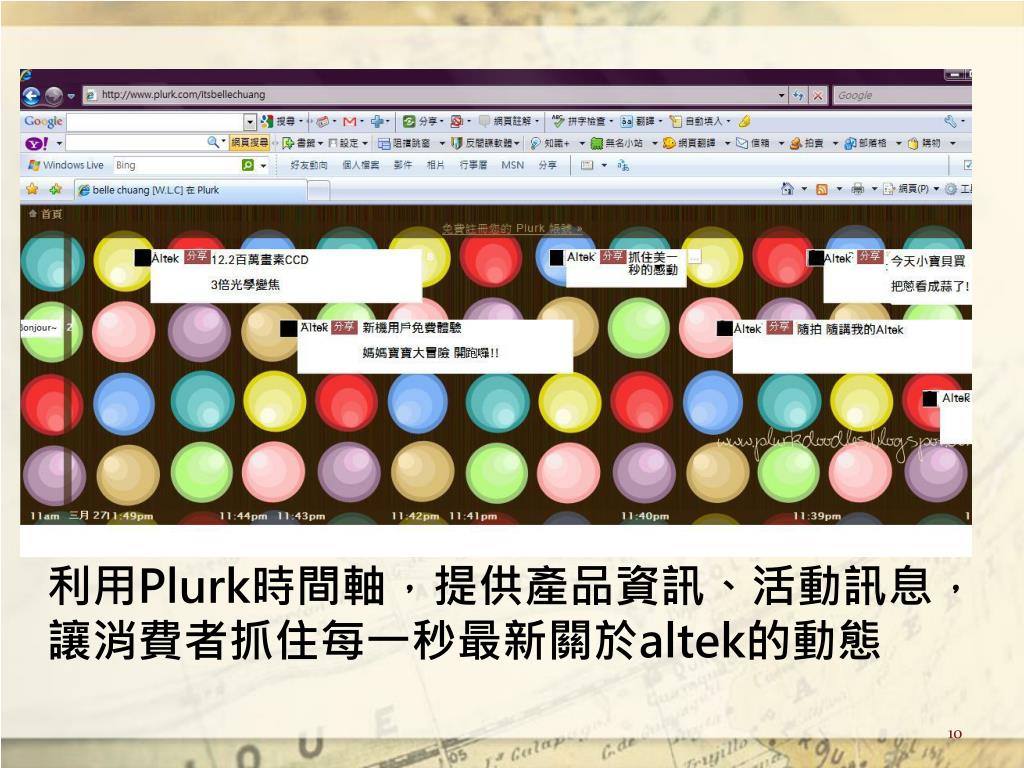Screen dimensions: 1024x768
Task: Click the Refresh icon beside address bar
Action: coord(799,95)
